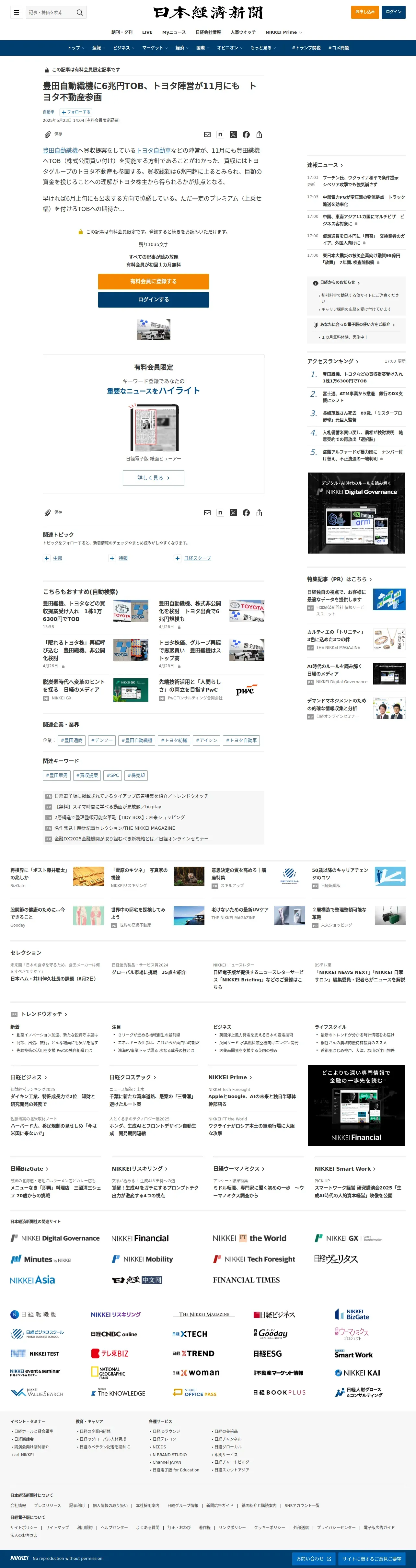Follow the 日経スクープ topic with plus
416x1568 pixels.
click(x=178, y=558)
